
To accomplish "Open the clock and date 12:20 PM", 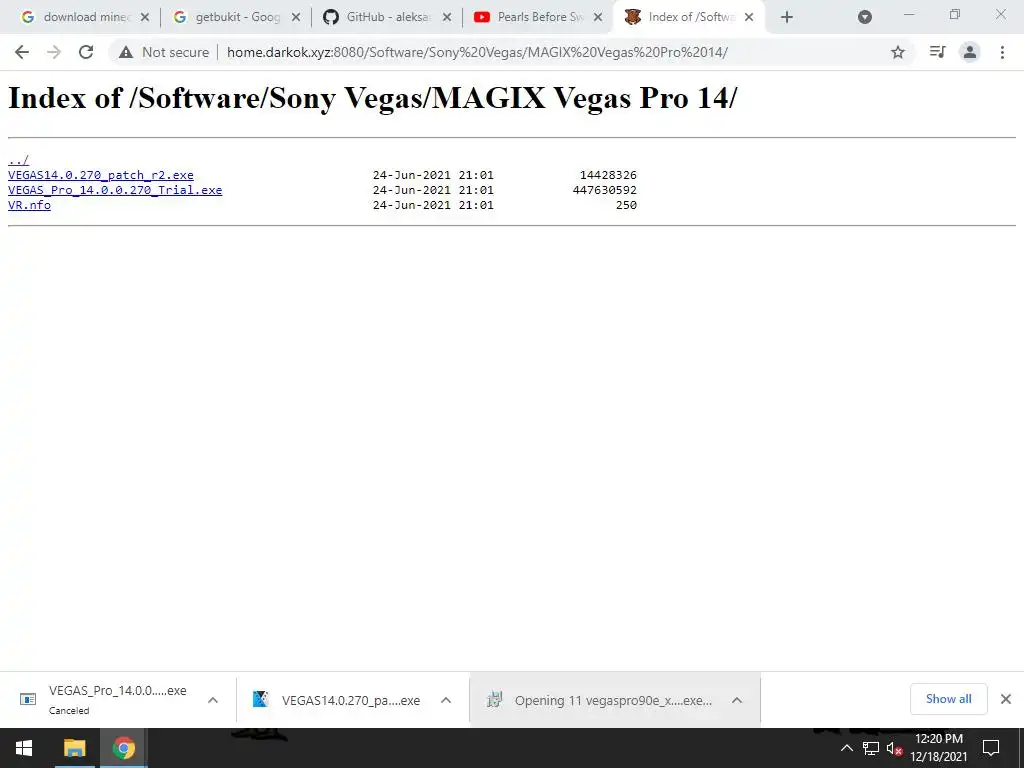I will coord(938,748).
